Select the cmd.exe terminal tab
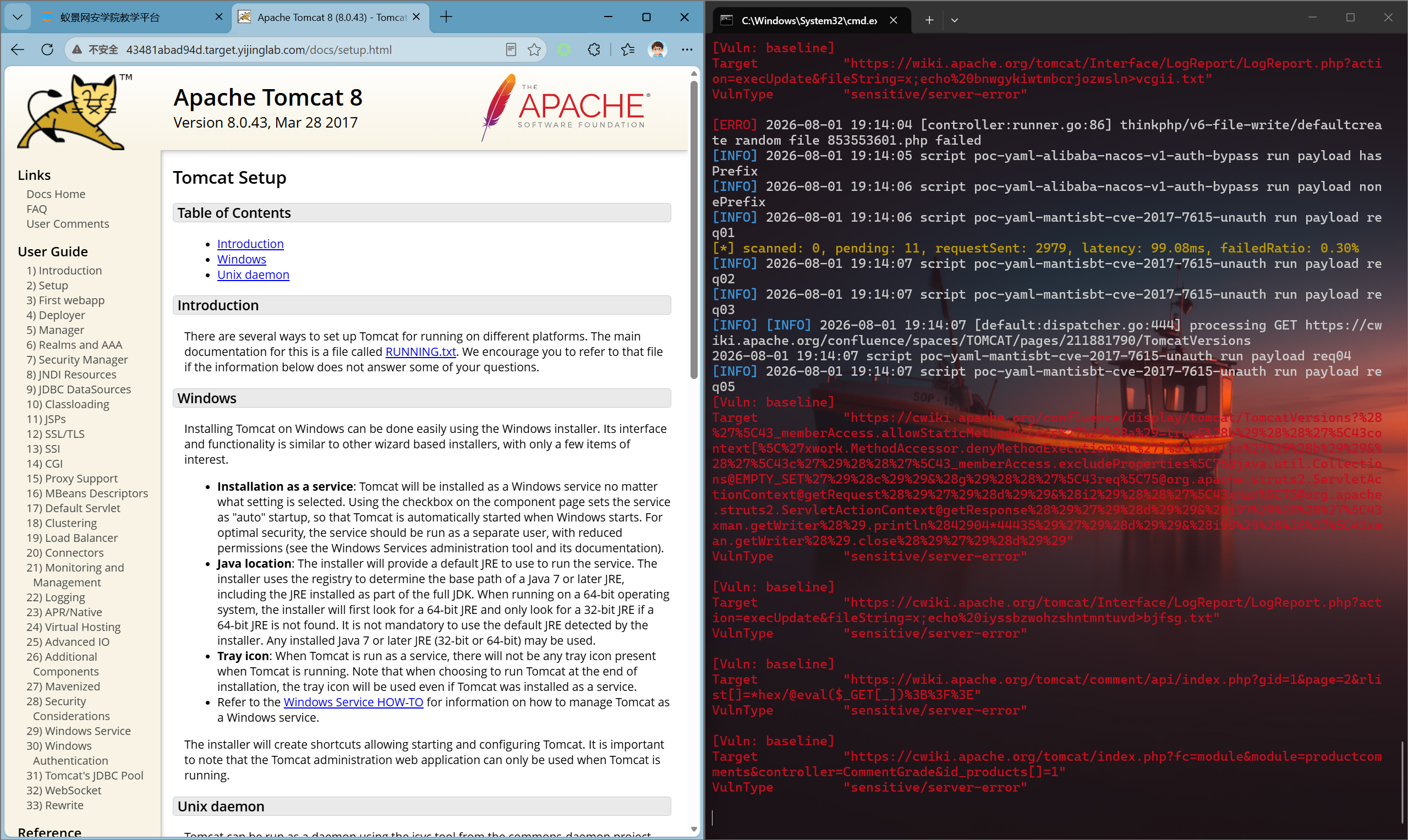The width and height of the screenshot is (1408, 840). coord(810,20)
